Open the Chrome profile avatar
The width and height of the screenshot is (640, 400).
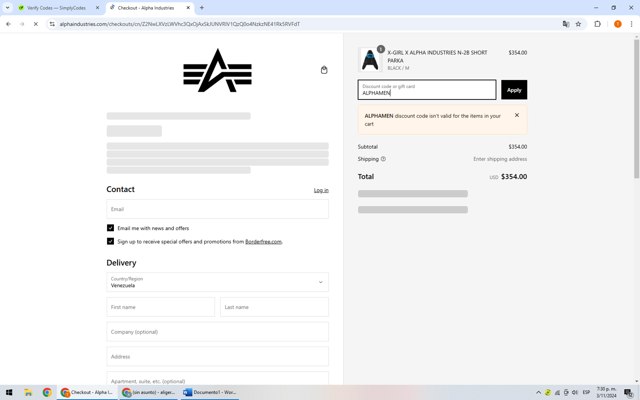coord(618,24)
